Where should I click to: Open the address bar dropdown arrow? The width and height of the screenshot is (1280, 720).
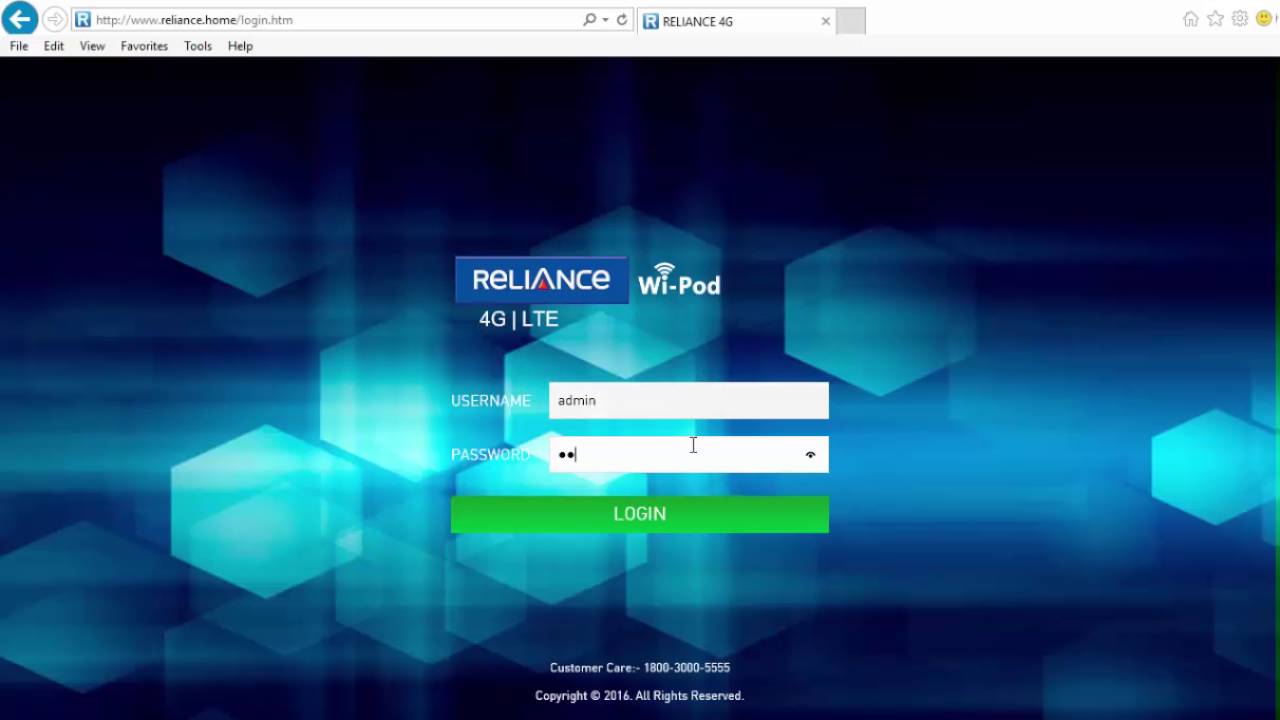605,20
